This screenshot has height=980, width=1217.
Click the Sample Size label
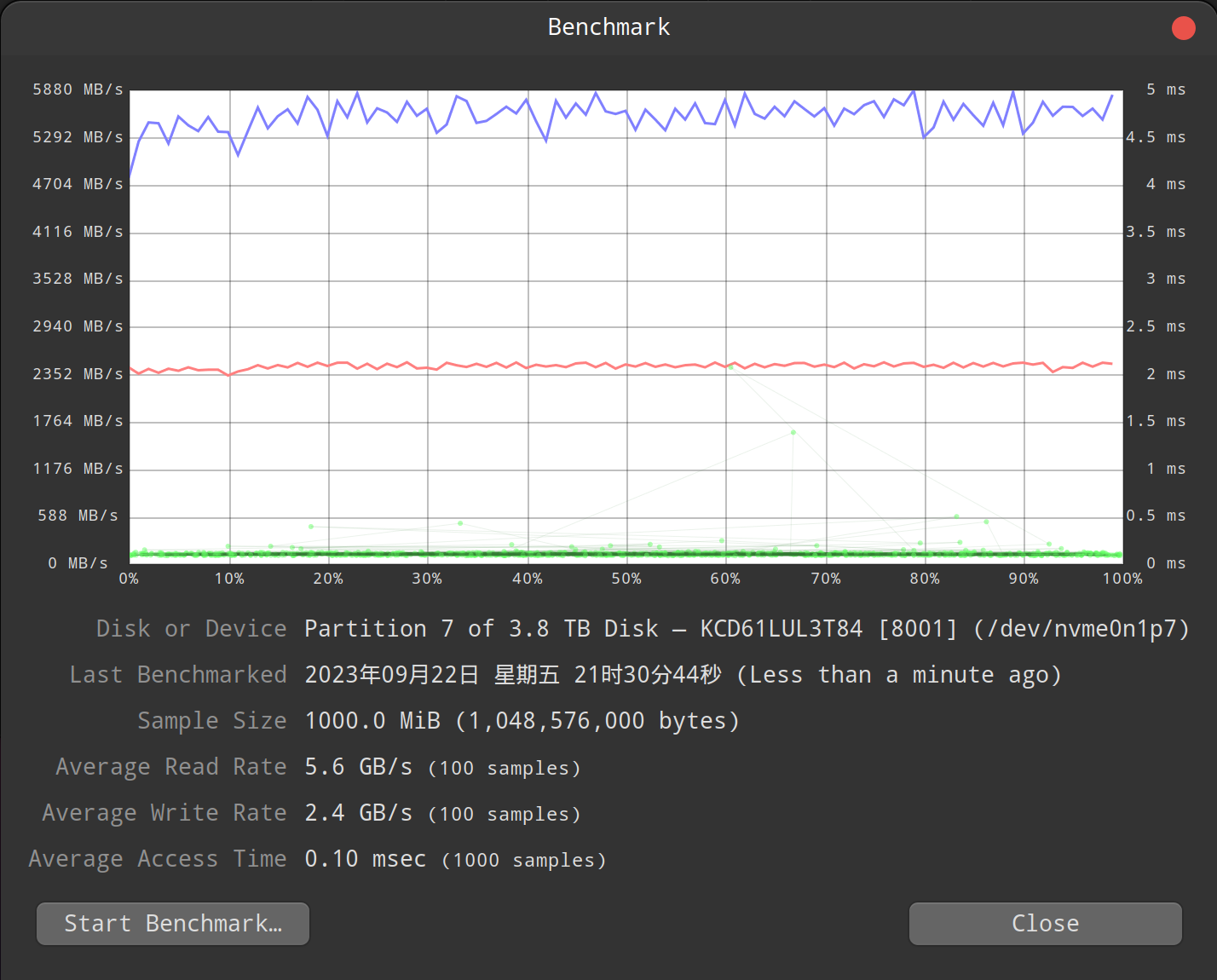(211, 721)
